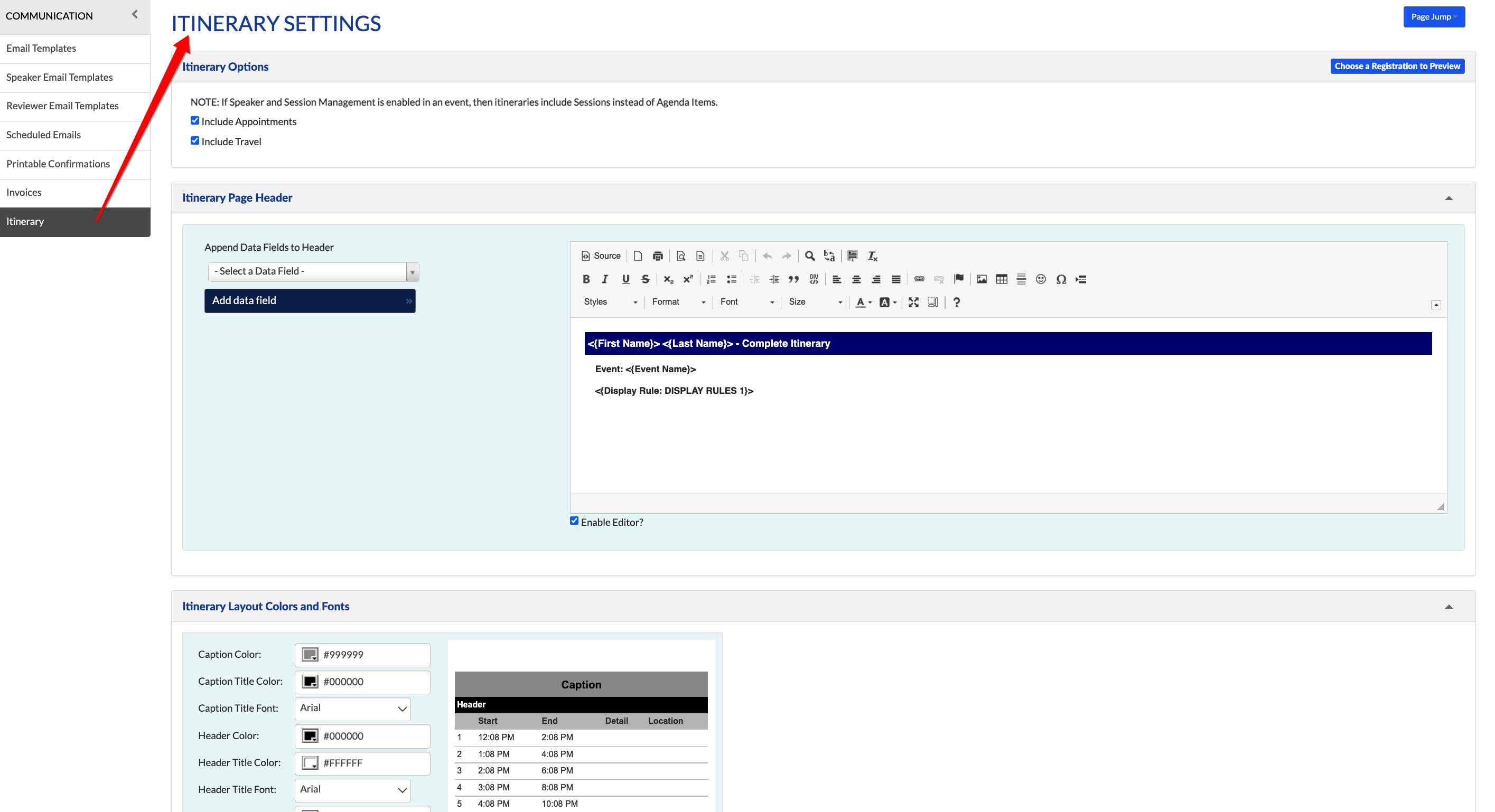Open the Caption Title Font dropdown
This screenshot has height=812, width=1495.
(353, 708)
